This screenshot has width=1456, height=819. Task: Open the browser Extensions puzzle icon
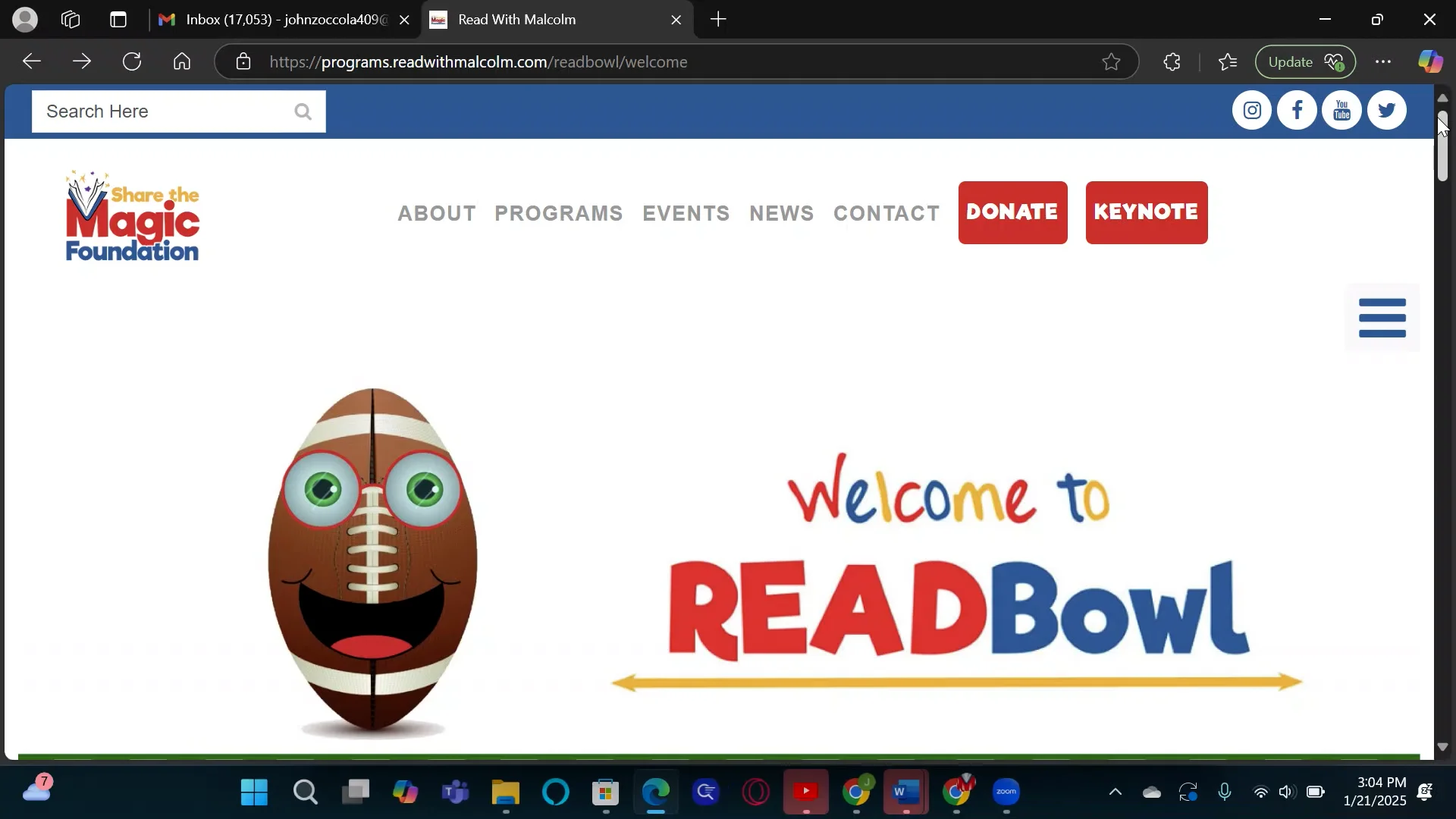1172,61
